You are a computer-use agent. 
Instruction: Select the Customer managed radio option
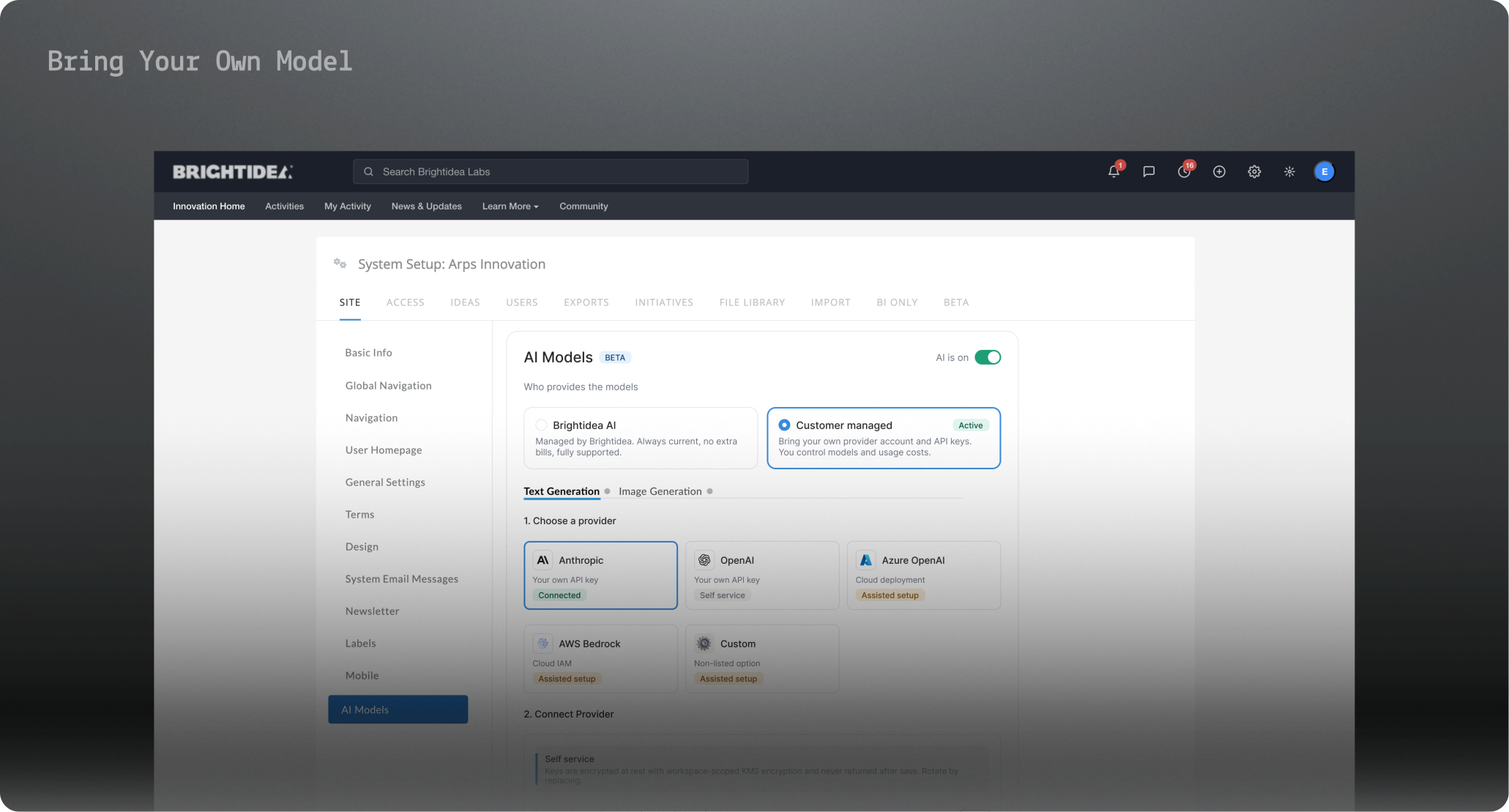point(784,425)
